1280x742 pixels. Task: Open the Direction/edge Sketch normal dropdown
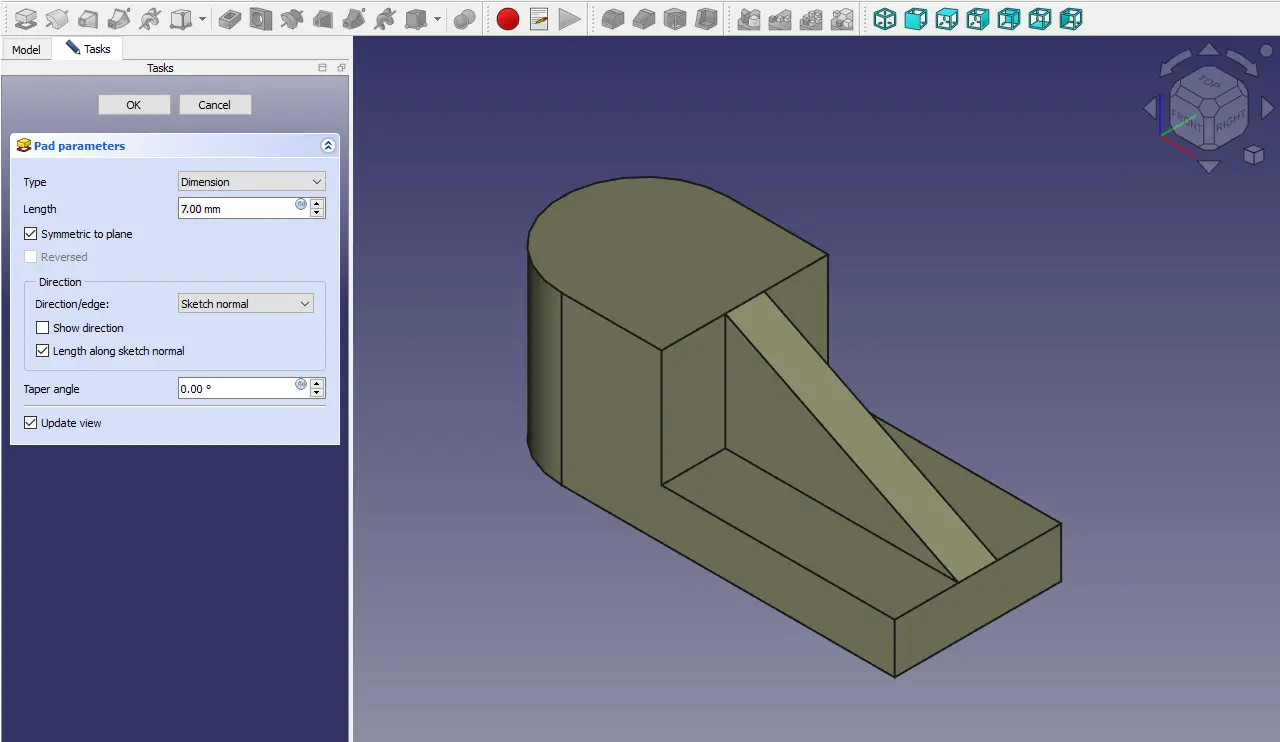pyautogui.click(x=245, y=304)
